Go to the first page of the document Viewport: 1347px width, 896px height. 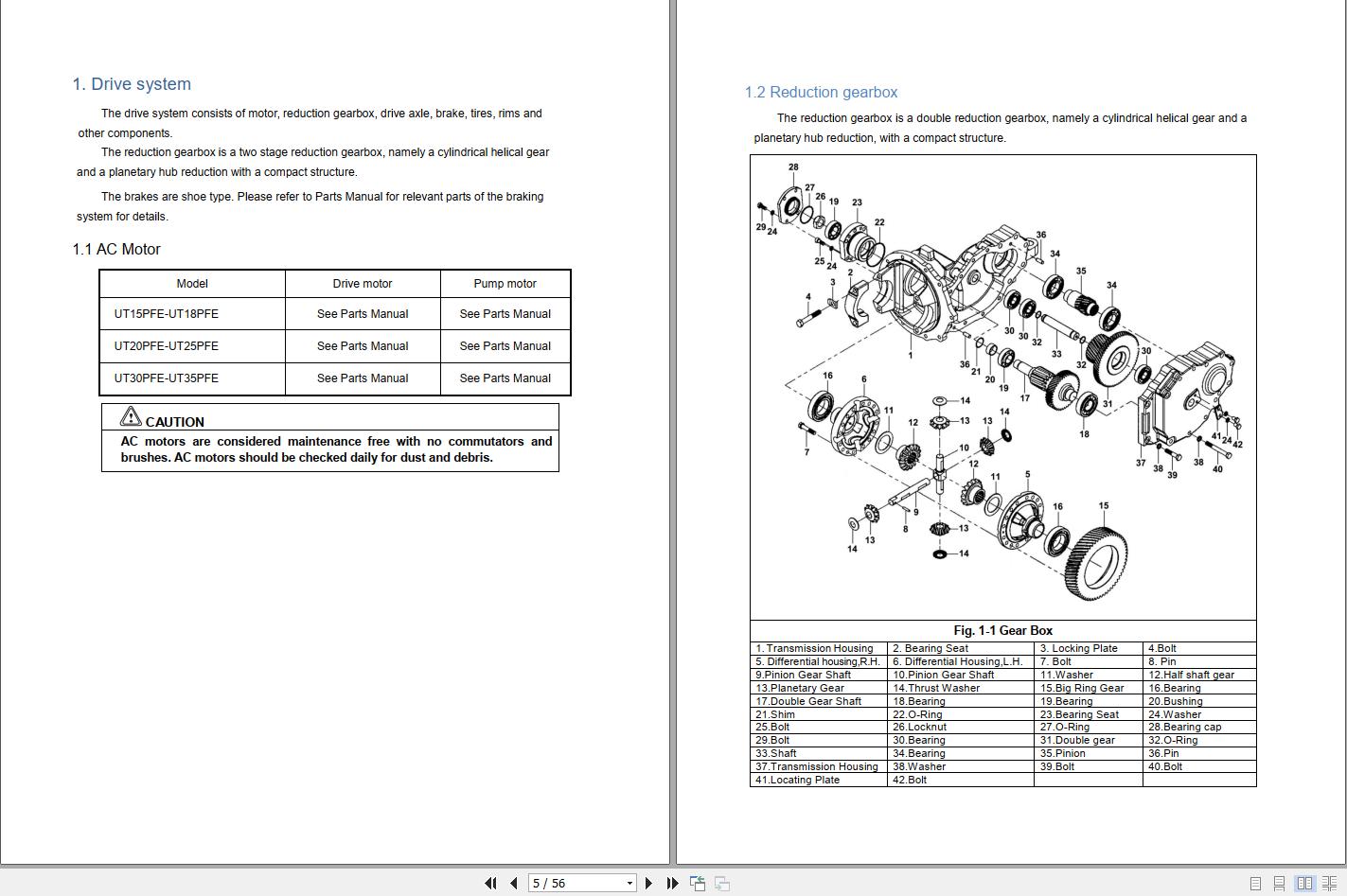click(491, 883)
